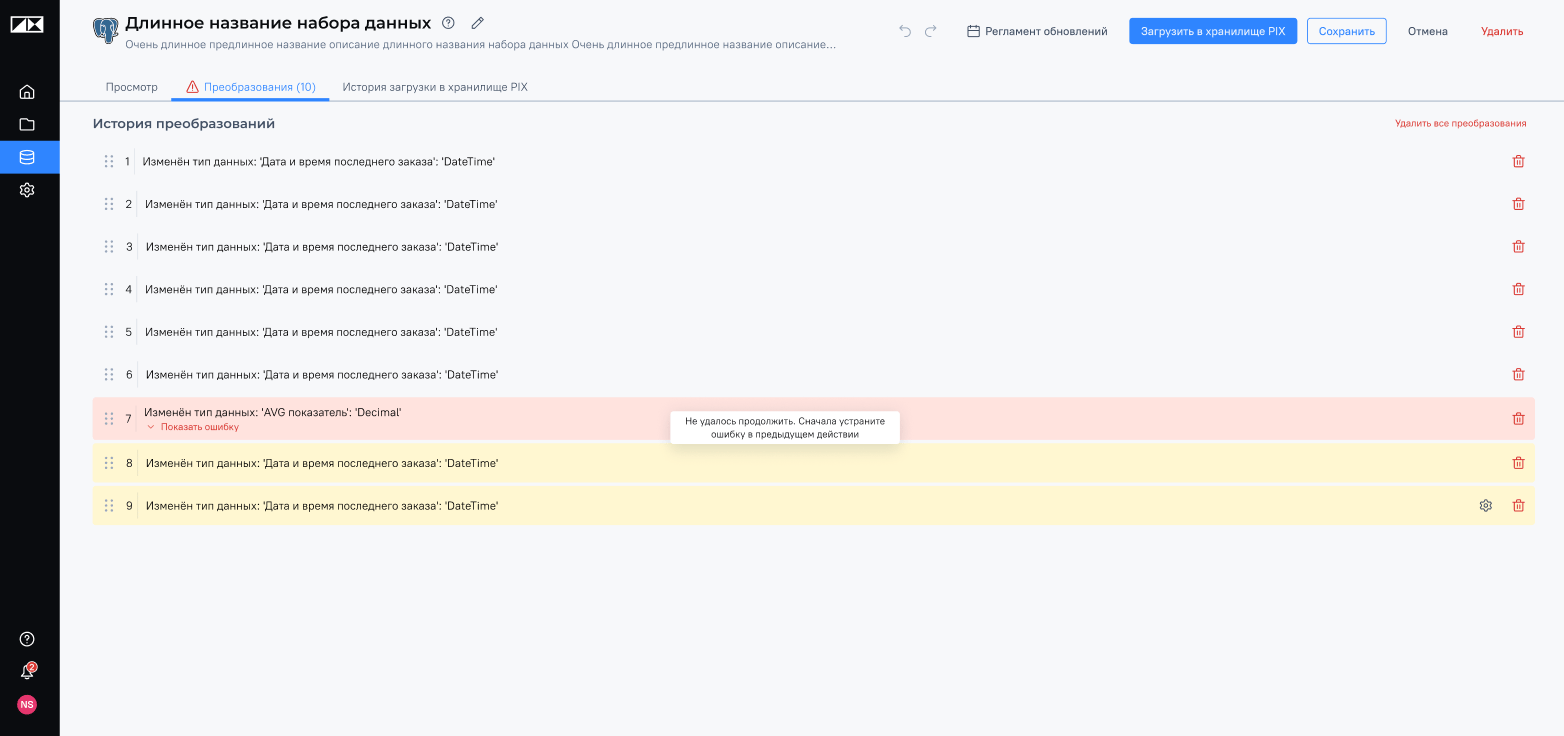Click Загрузить в хранилище PIX button
Image resolution: width=1564 pixels, height=736 pixels.
[1212, 31]
